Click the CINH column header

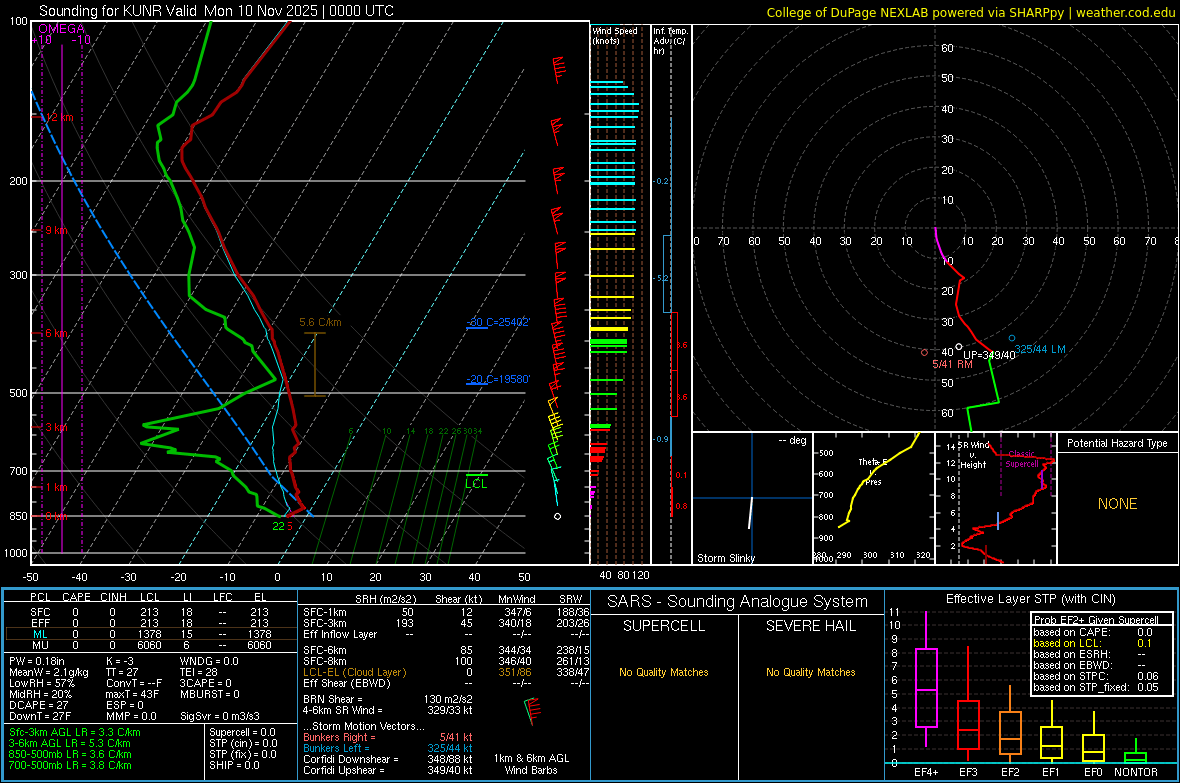[x=114, y=597]
